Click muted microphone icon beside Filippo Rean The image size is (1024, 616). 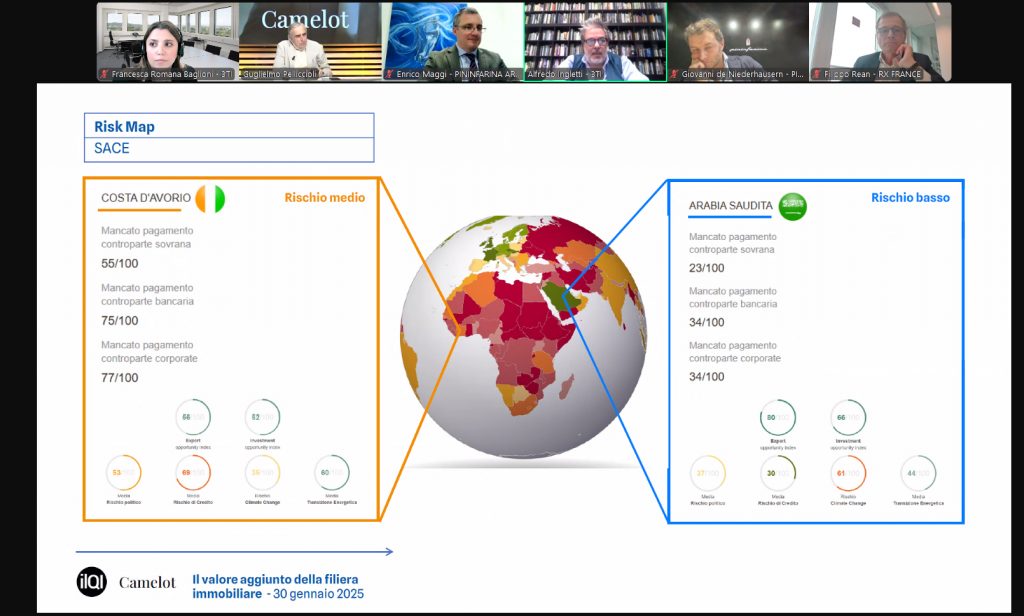pos(816,74)
